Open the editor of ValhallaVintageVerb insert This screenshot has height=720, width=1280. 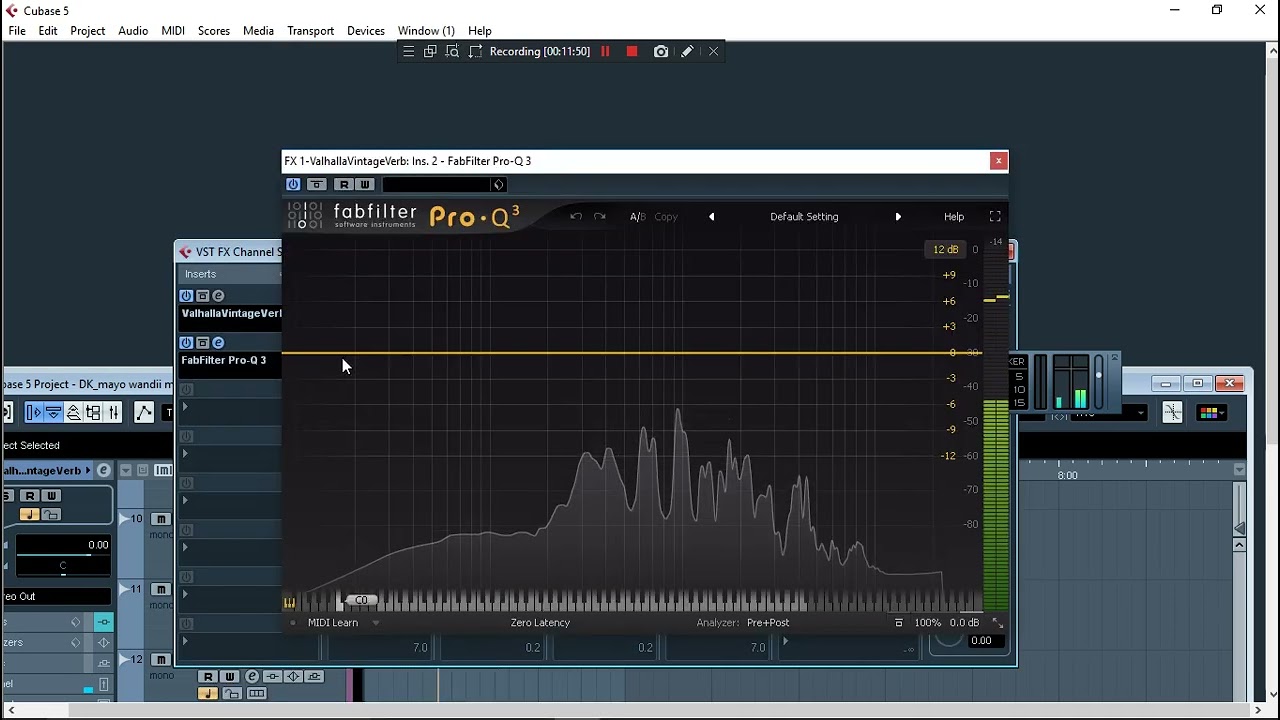coord(218,296)
